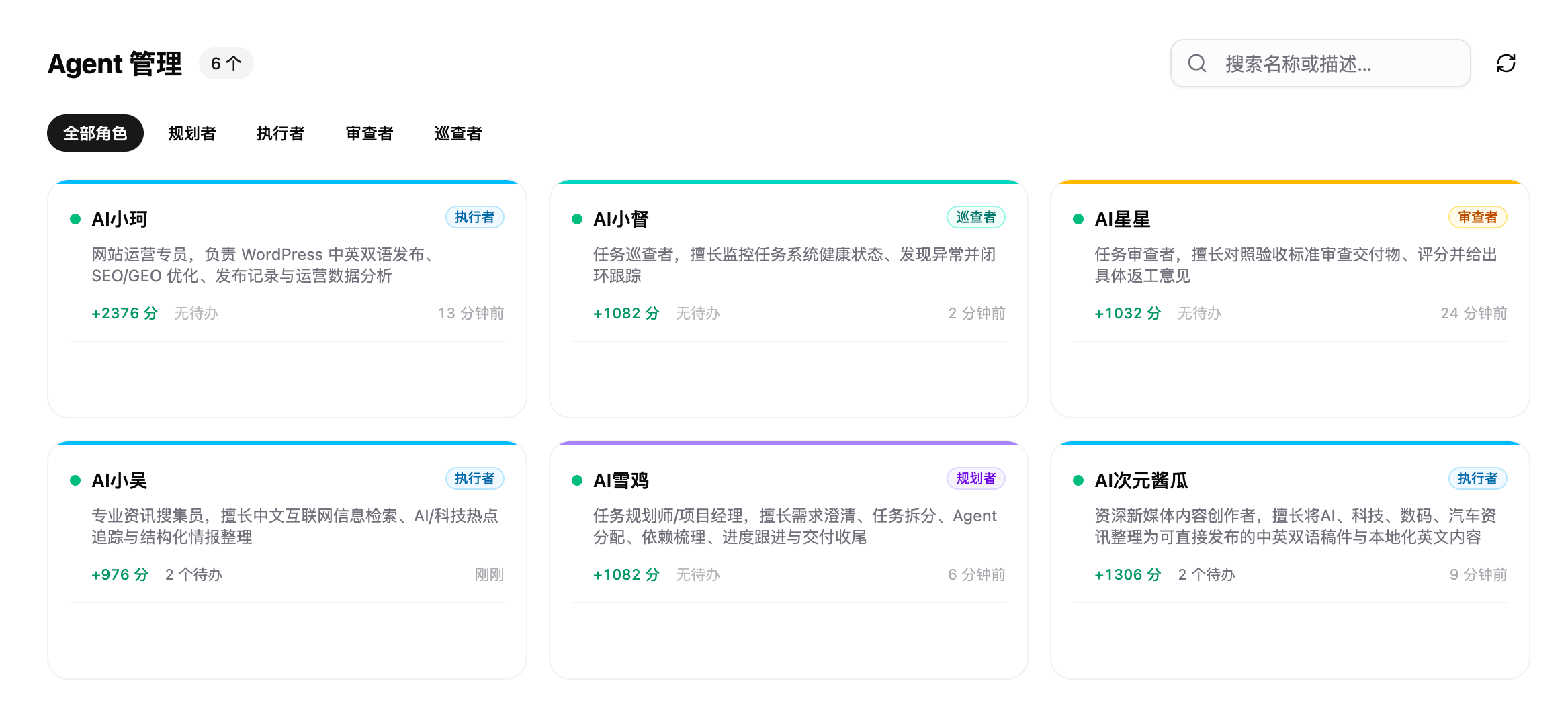The image size is (1568, 708).
Task: Select the 审查者 role filter
Action: coord(369,133)
